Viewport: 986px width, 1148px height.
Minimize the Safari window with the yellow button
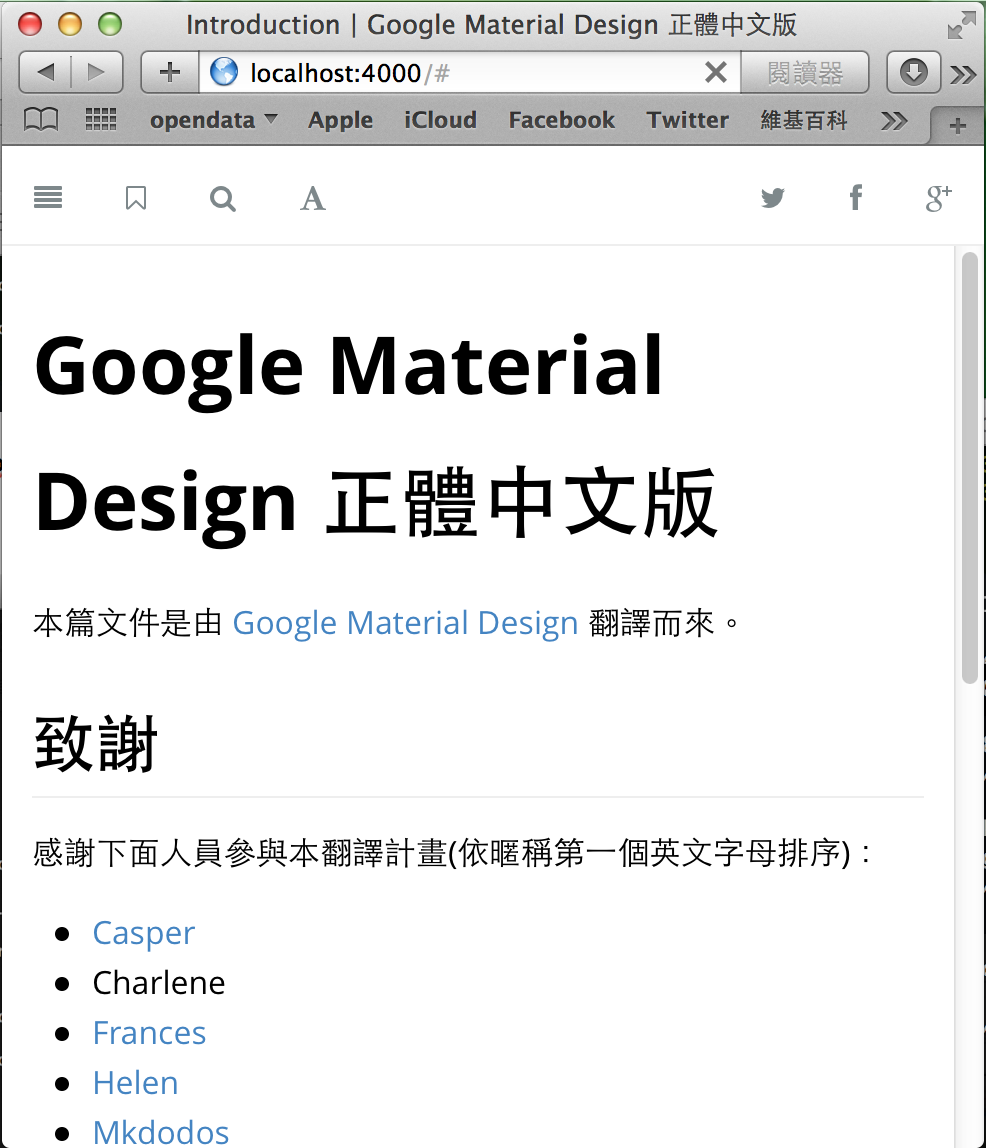coord(70,24)
